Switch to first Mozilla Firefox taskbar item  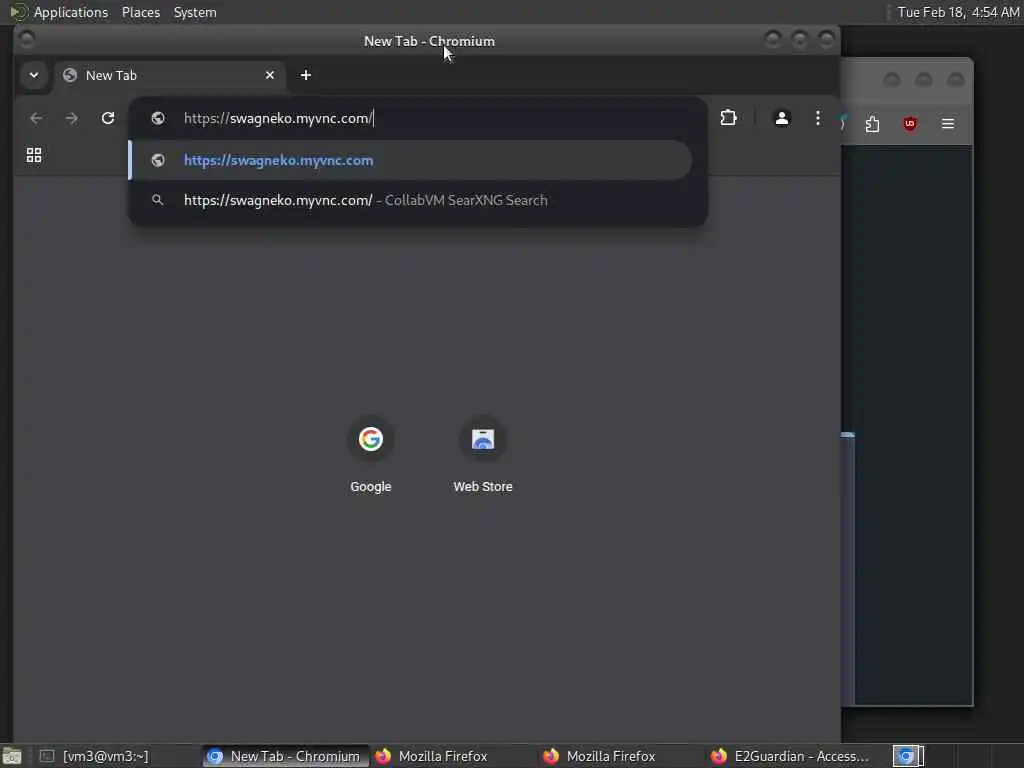(x=454, y=756)
